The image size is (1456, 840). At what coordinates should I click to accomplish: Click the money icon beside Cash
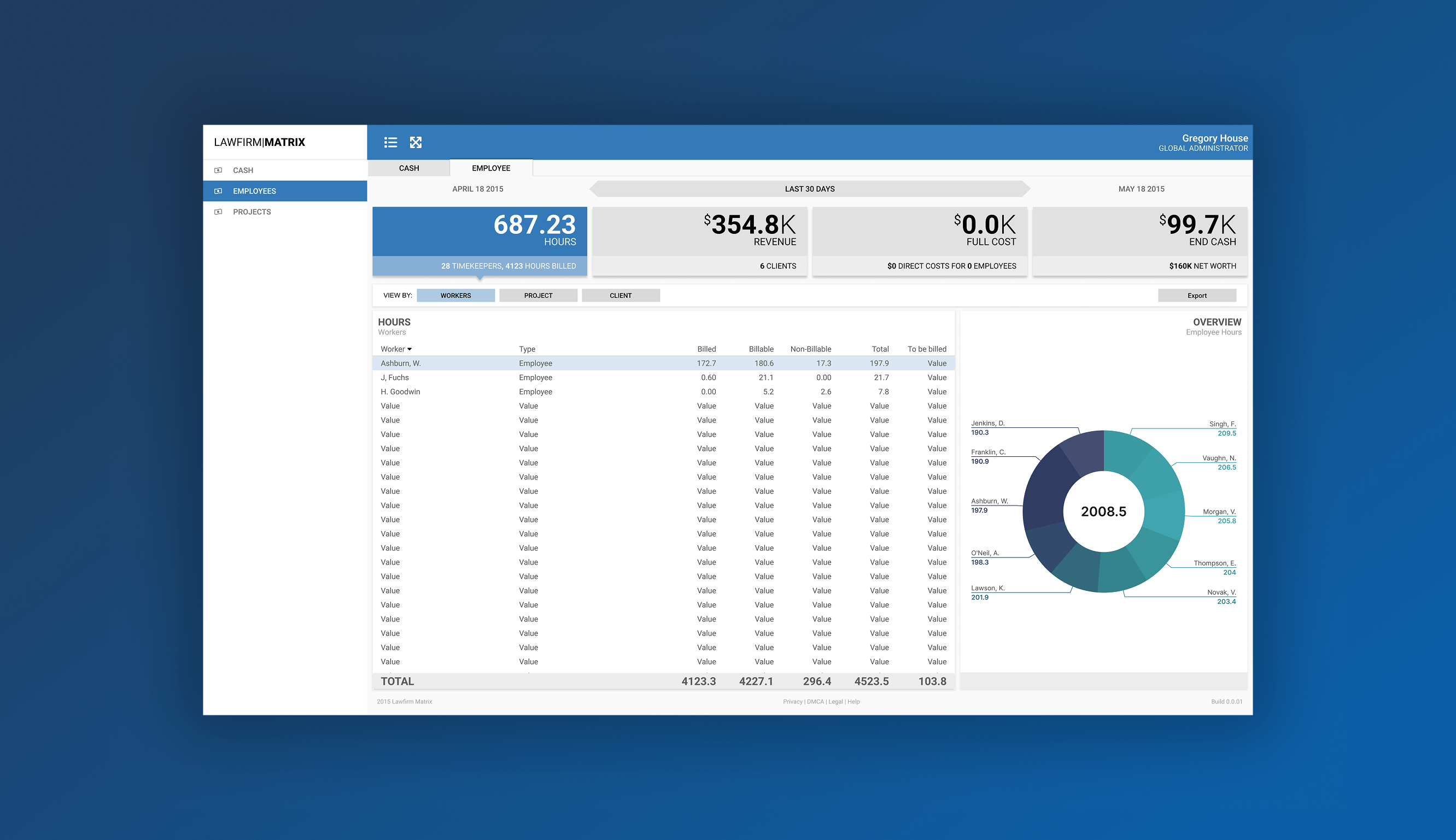pos(218,170)
